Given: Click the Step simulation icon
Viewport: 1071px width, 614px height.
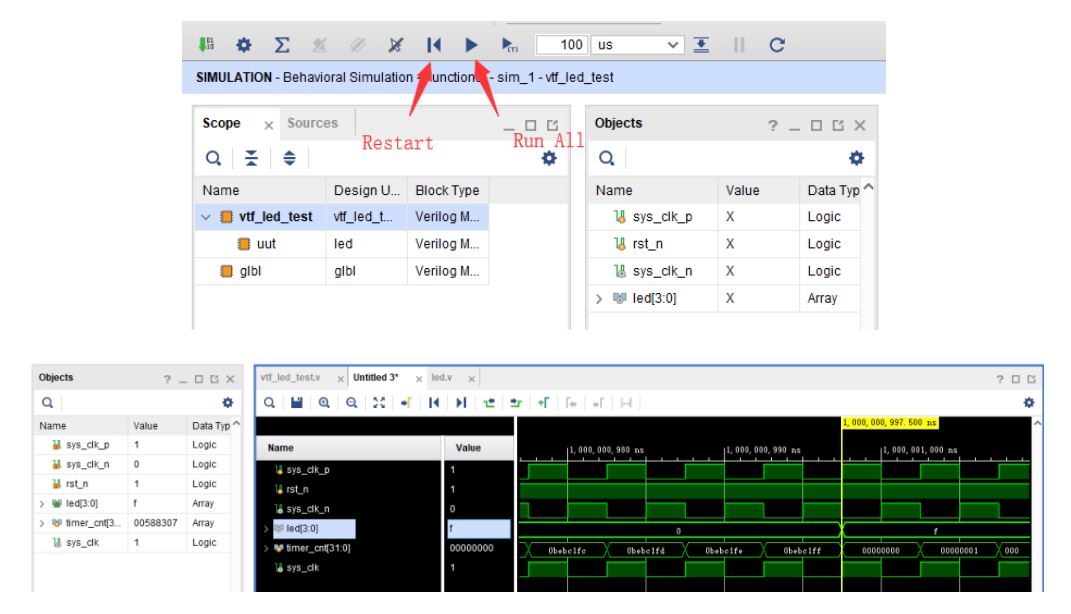Looking at the screenshot, I should [x=701, y=45].
